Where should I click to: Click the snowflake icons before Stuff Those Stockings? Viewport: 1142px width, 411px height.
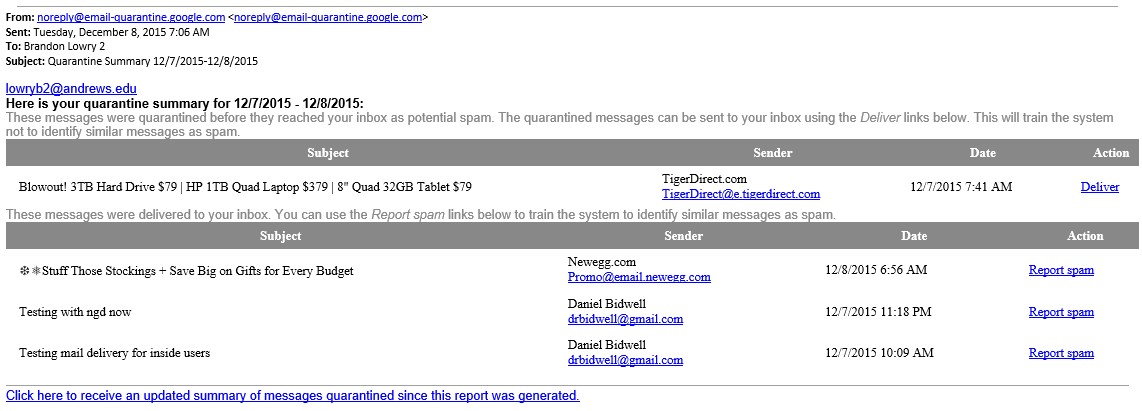point(30,270)
